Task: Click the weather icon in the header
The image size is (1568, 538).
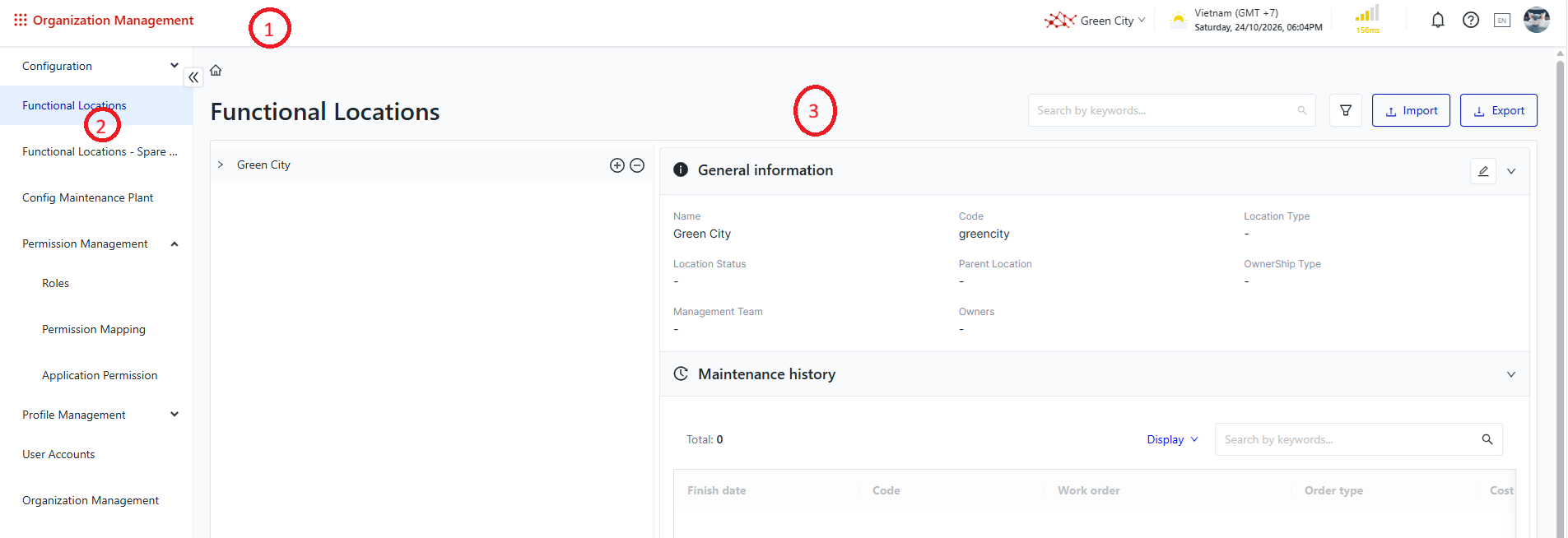Action: [x=1179, y=20]
